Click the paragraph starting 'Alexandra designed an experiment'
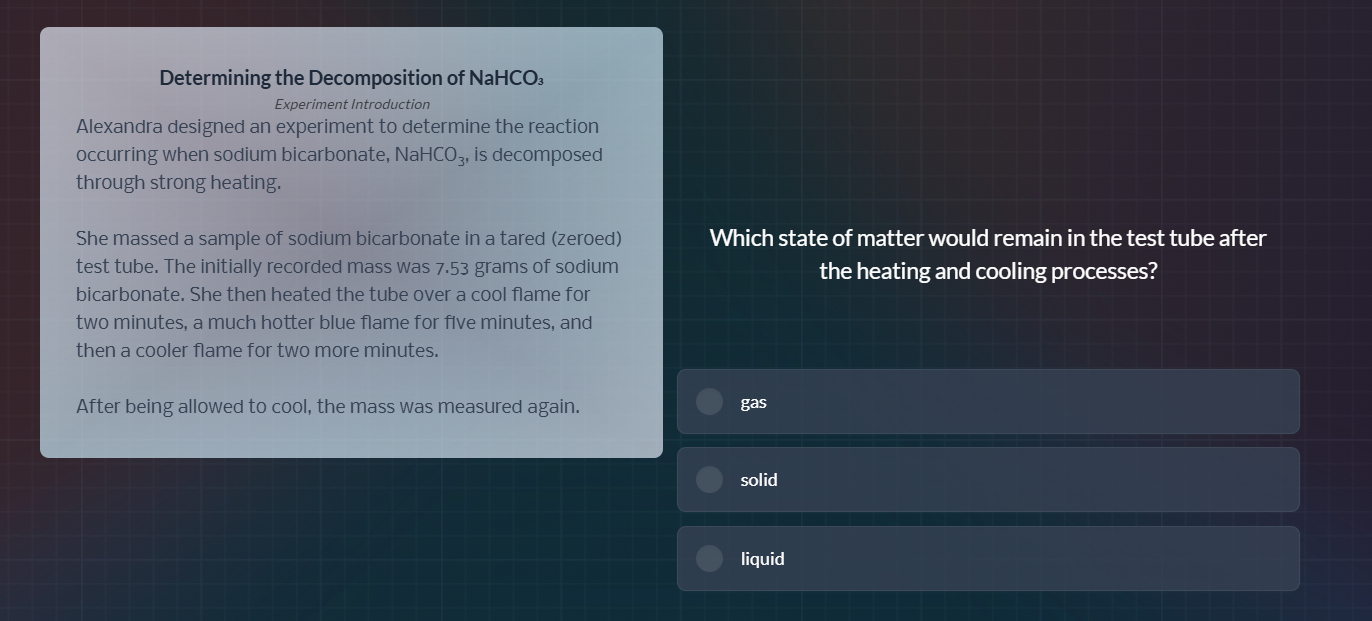The image size is (1372, 621). [x=338, y=154]
